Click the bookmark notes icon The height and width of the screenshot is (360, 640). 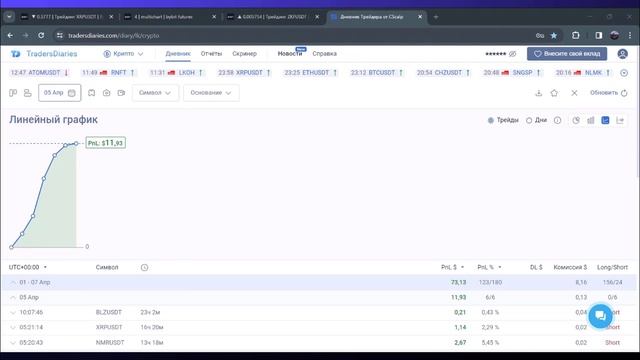pos(91,93)
